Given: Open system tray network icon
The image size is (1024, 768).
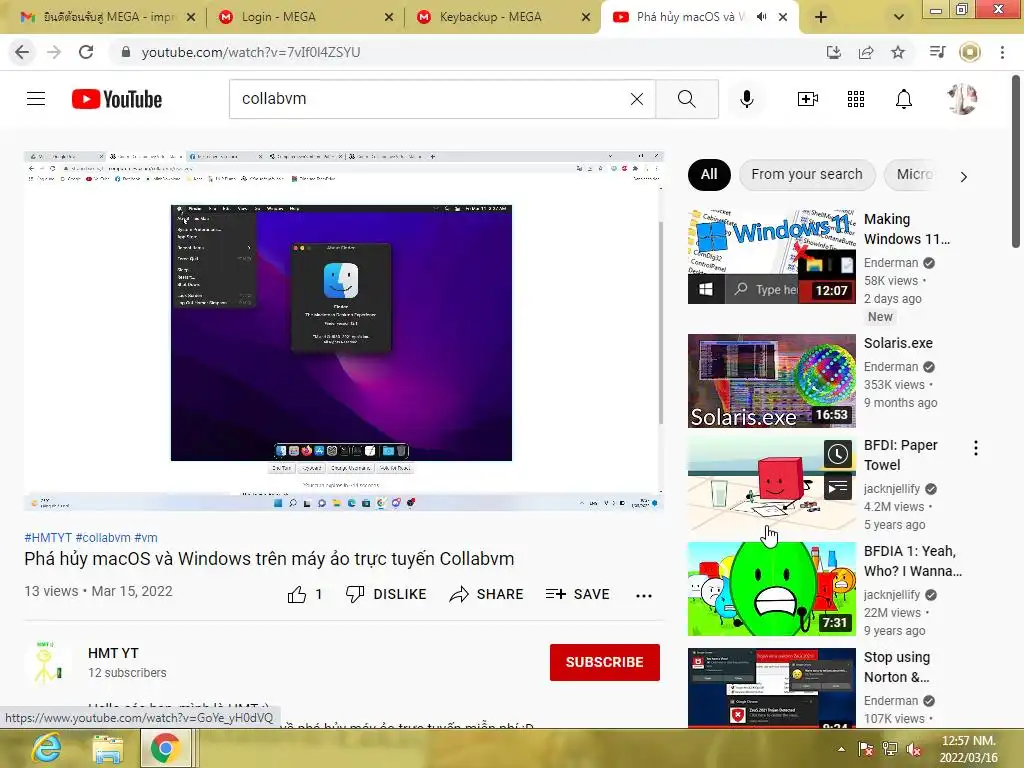Looking at the screenshot, I should [889, 750].
